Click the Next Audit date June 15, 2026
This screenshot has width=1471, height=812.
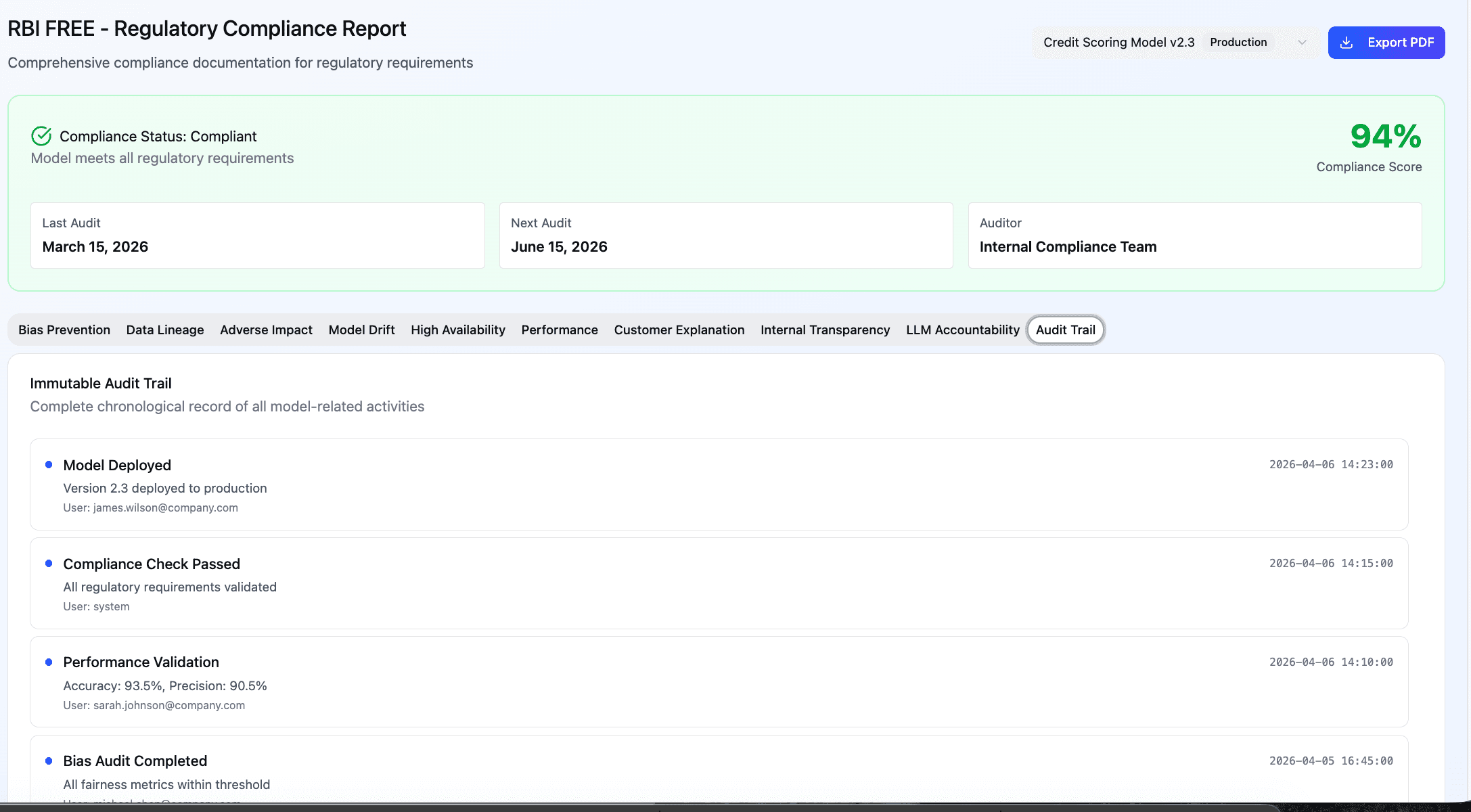tap(559, 246)
